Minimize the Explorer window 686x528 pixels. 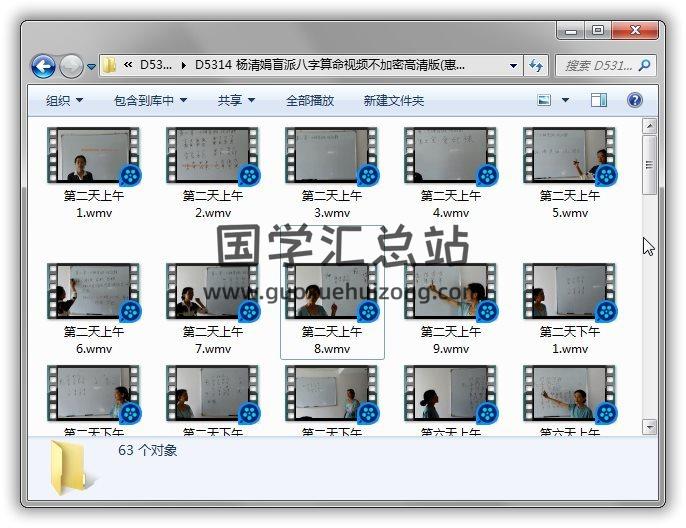(x=570, y=31)
